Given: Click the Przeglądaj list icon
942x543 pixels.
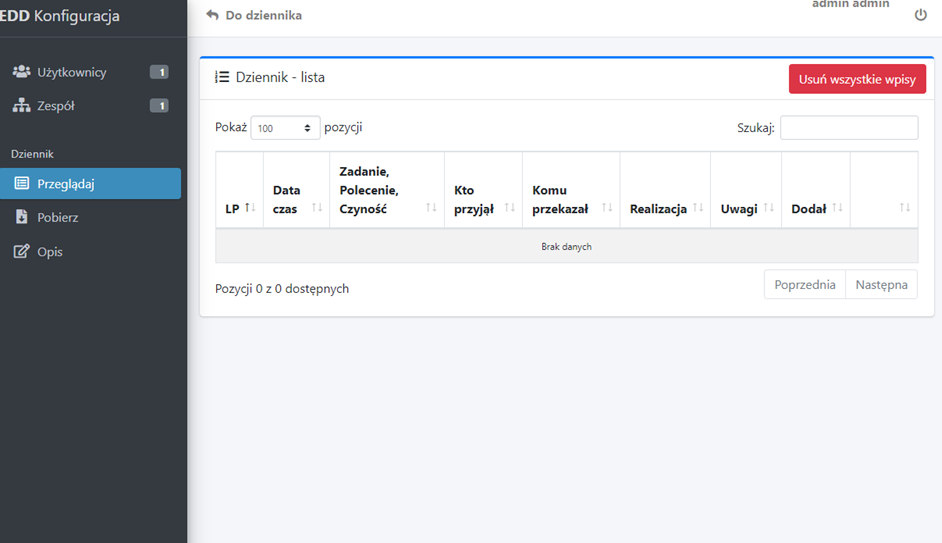Looking at the screenshot, I should point(21,184).
